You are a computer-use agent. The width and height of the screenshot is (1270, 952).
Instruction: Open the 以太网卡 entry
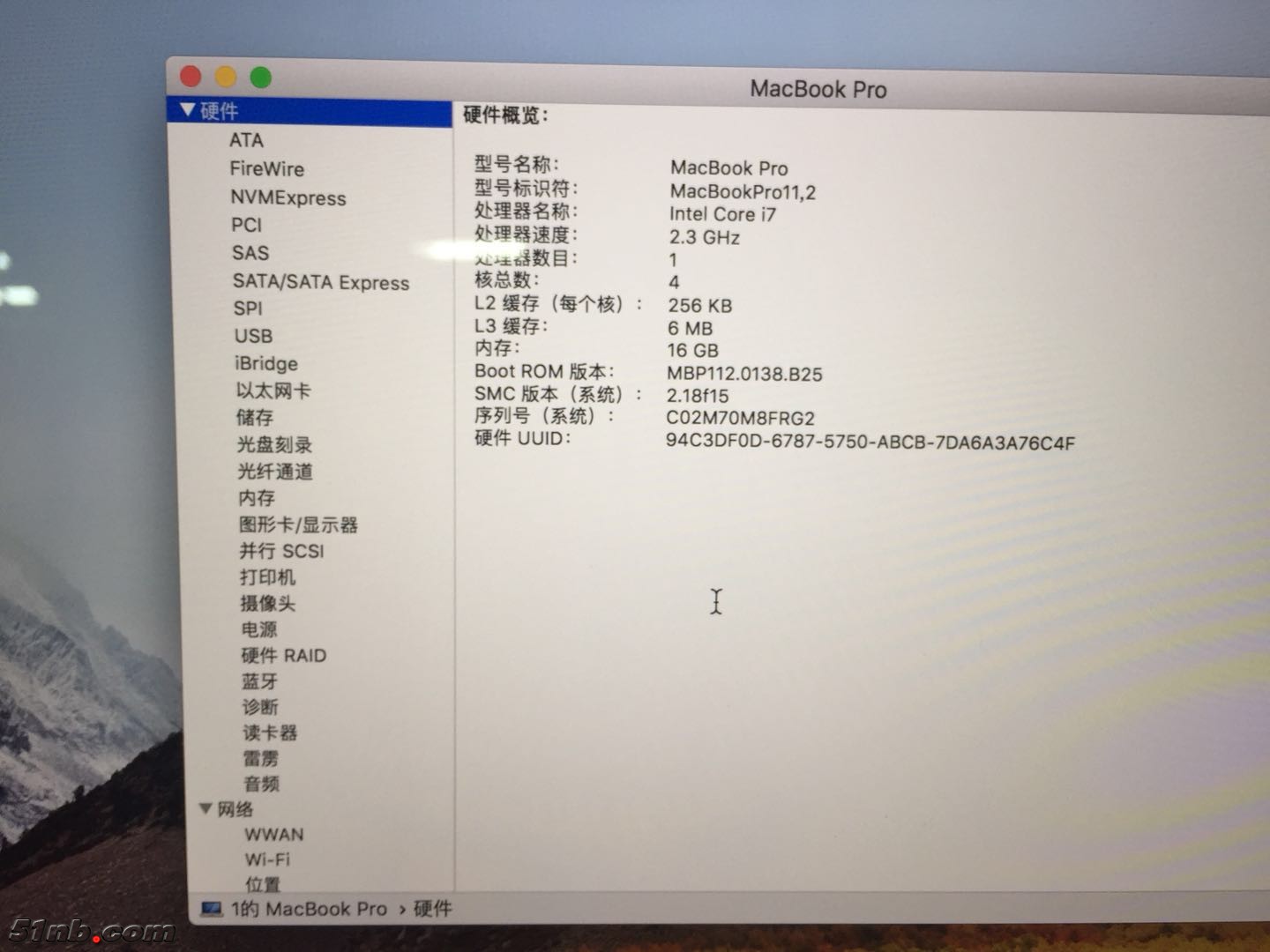[273, 390]
